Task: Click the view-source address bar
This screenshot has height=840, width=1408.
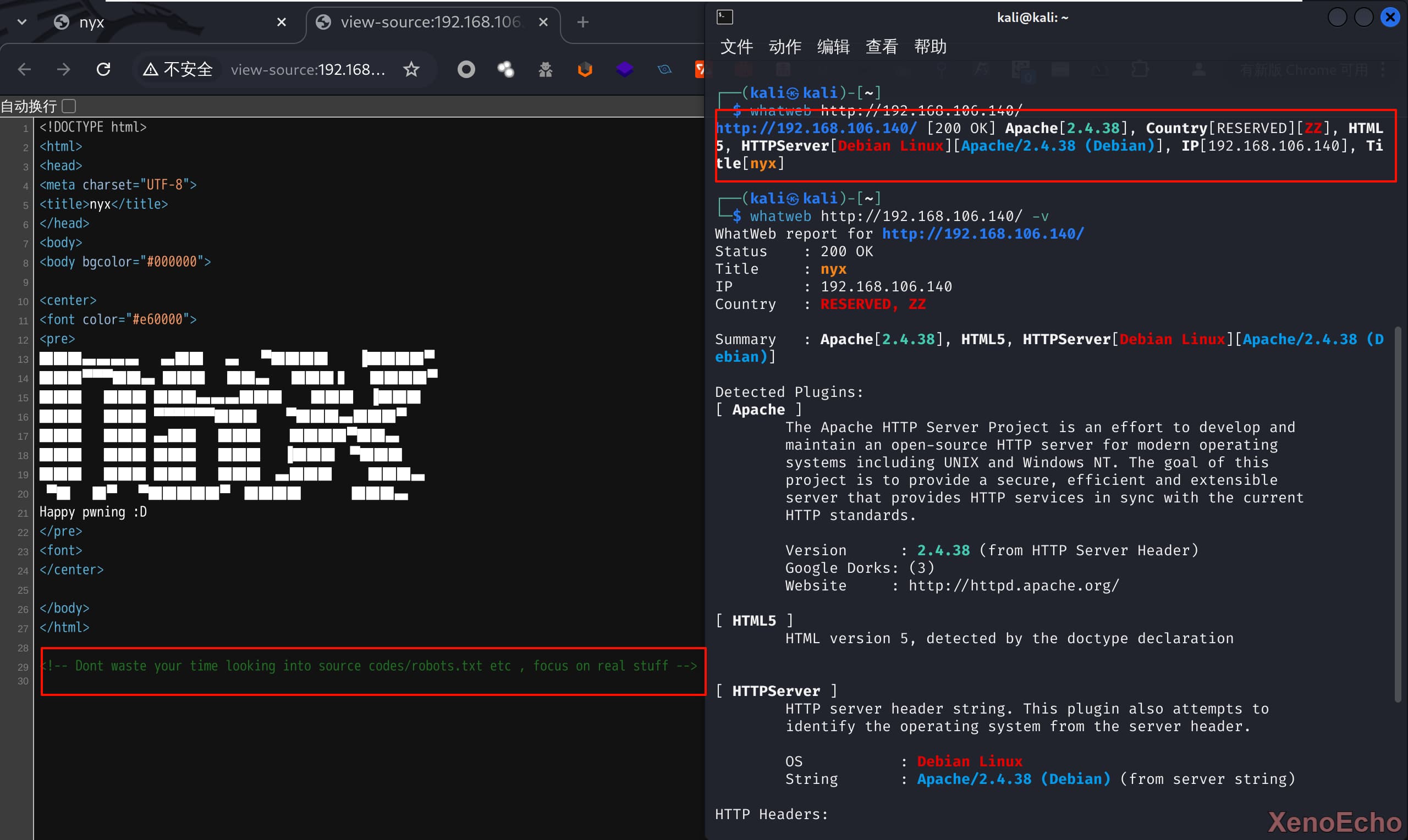Action: click(307, 70)
